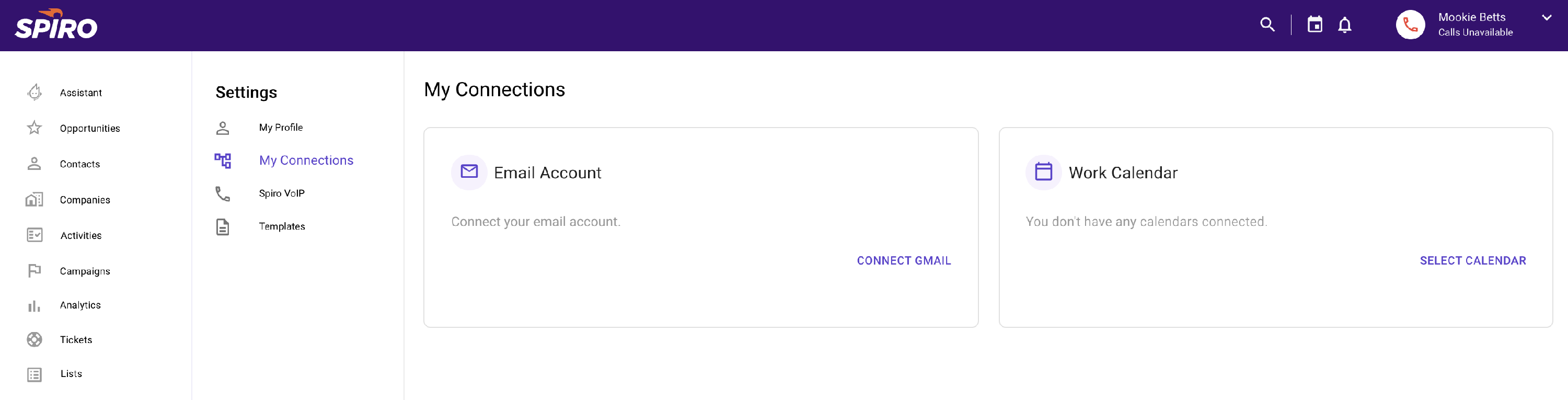The image size is (1568, 400).
Task: Open the search icon in the top bar
Action: [x=1267, y=25]
